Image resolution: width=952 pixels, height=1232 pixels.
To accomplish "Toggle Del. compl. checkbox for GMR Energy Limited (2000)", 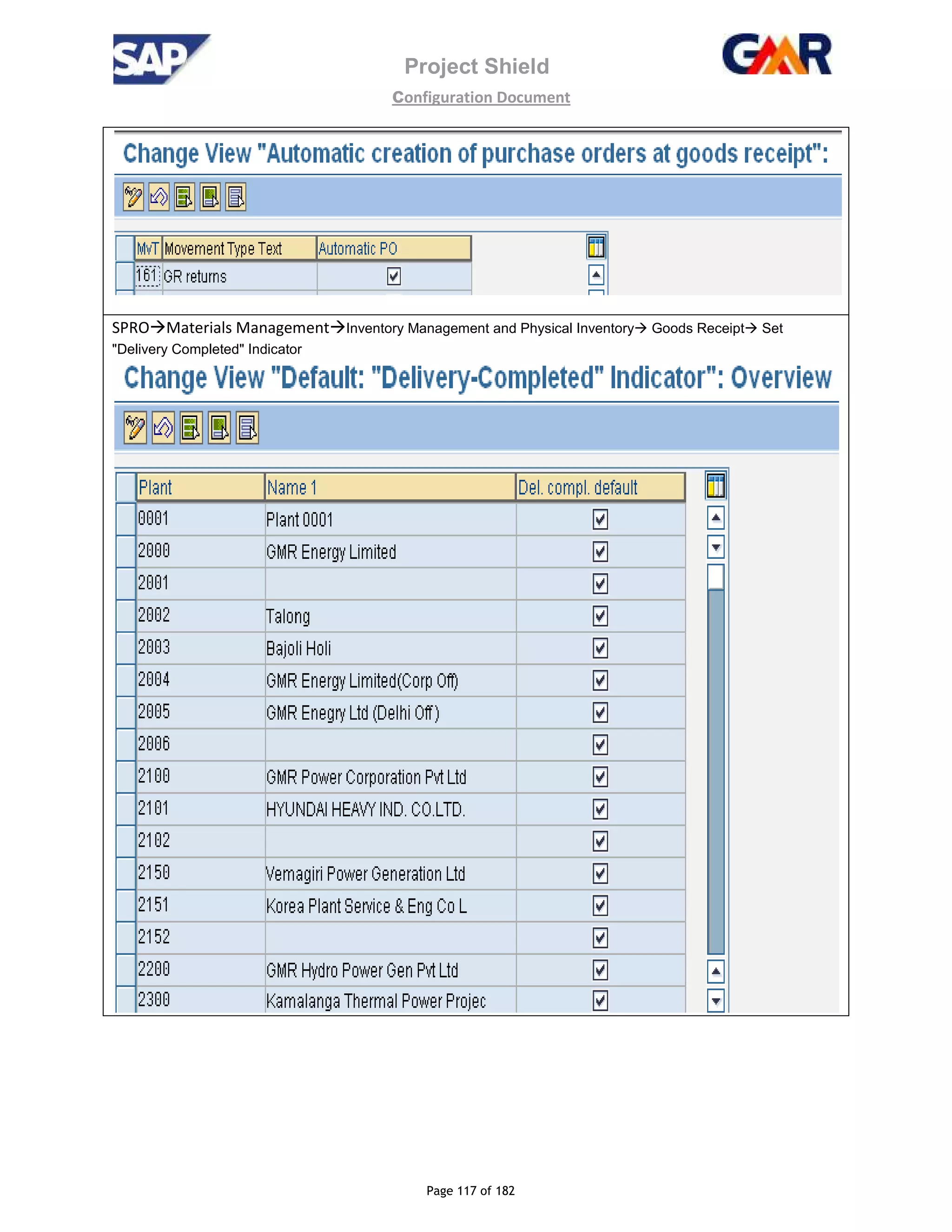I will (600, 552).
